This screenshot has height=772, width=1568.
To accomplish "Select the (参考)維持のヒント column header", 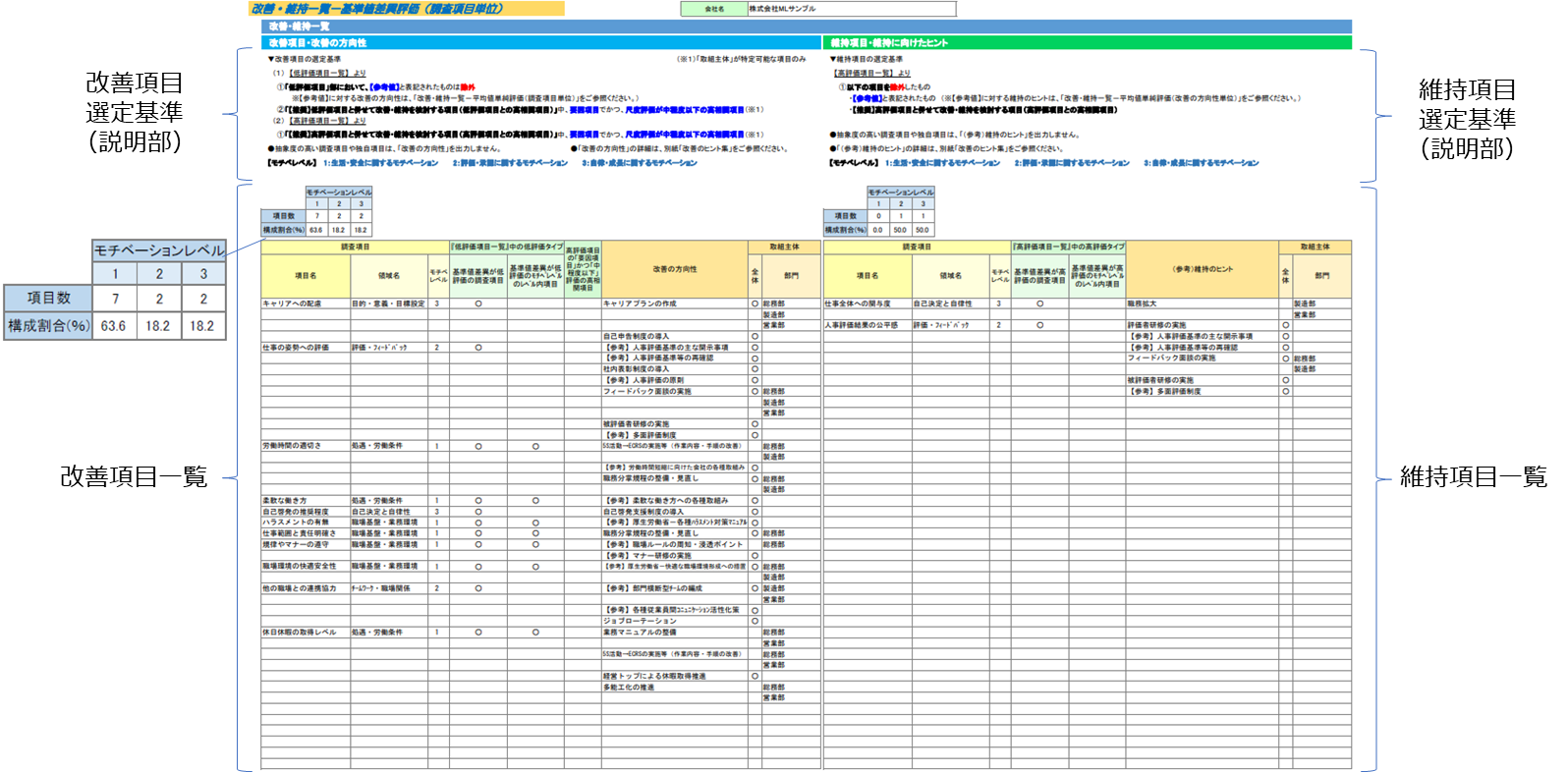I will [1202, 269].
